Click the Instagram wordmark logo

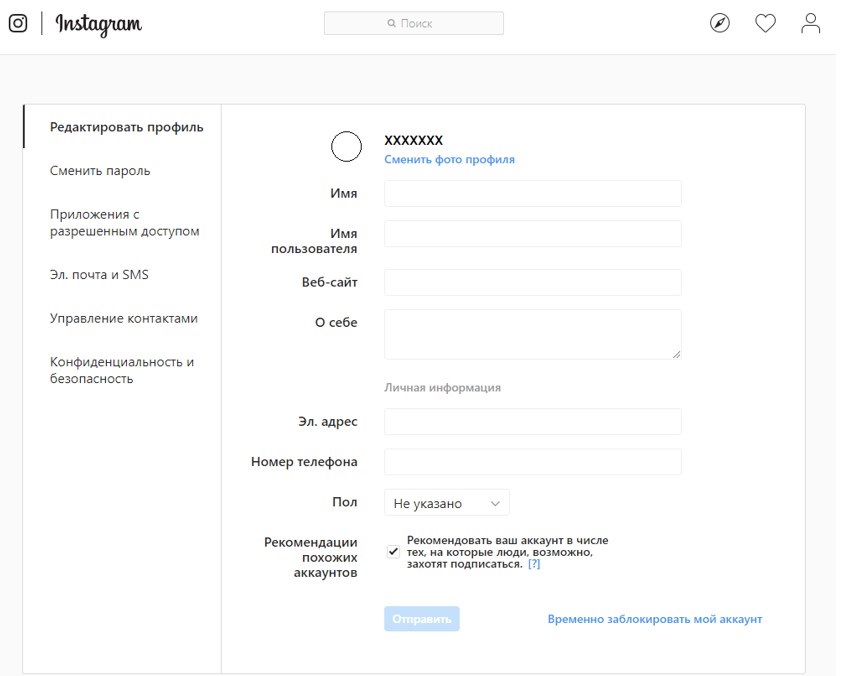pyautogui.click(x=99, y=24)
